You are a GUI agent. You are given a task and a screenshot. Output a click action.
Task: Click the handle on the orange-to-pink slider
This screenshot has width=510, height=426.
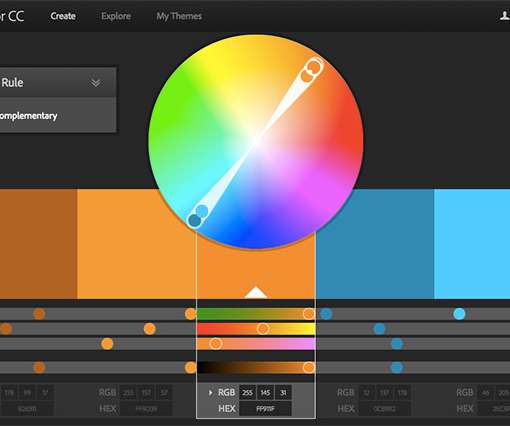point(216,344)
